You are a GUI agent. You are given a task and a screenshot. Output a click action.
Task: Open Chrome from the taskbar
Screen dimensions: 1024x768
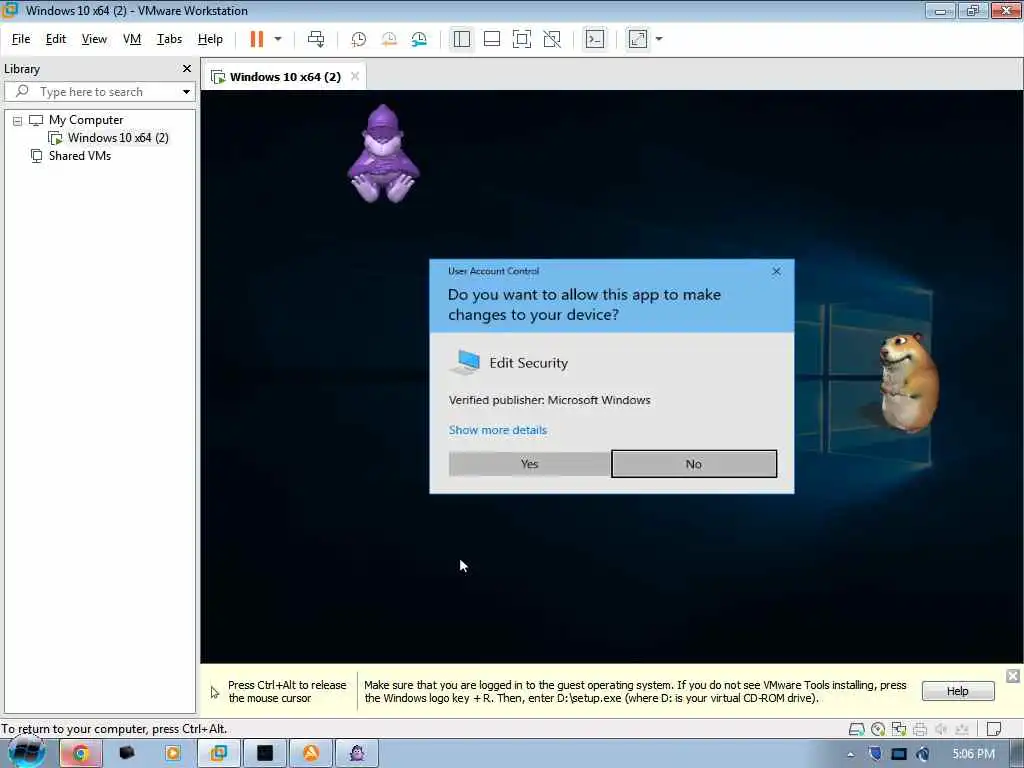pyautogui.click(x=80, y=754)
